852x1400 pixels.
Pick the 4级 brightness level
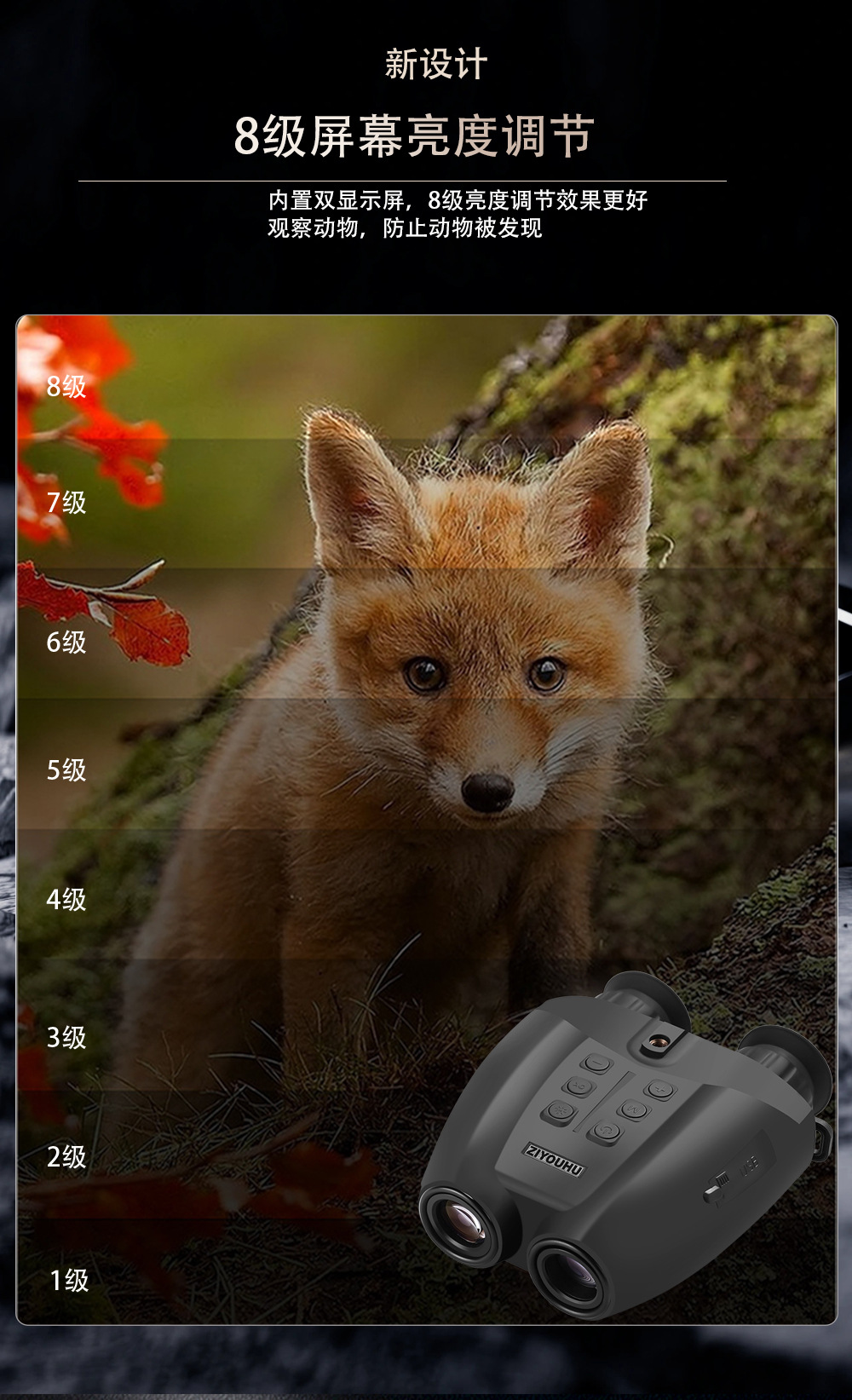click(66, 899)
